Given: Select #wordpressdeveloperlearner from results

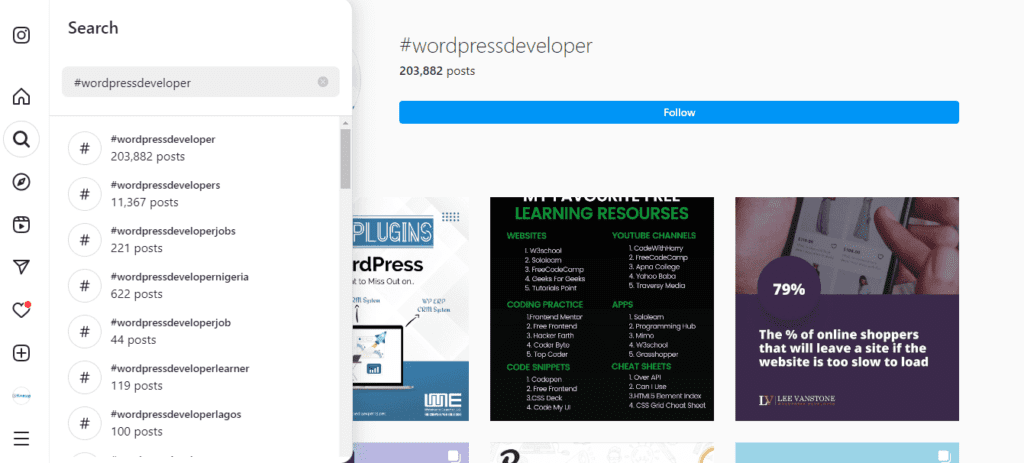Looking at the screenshot, I should 179,377.
